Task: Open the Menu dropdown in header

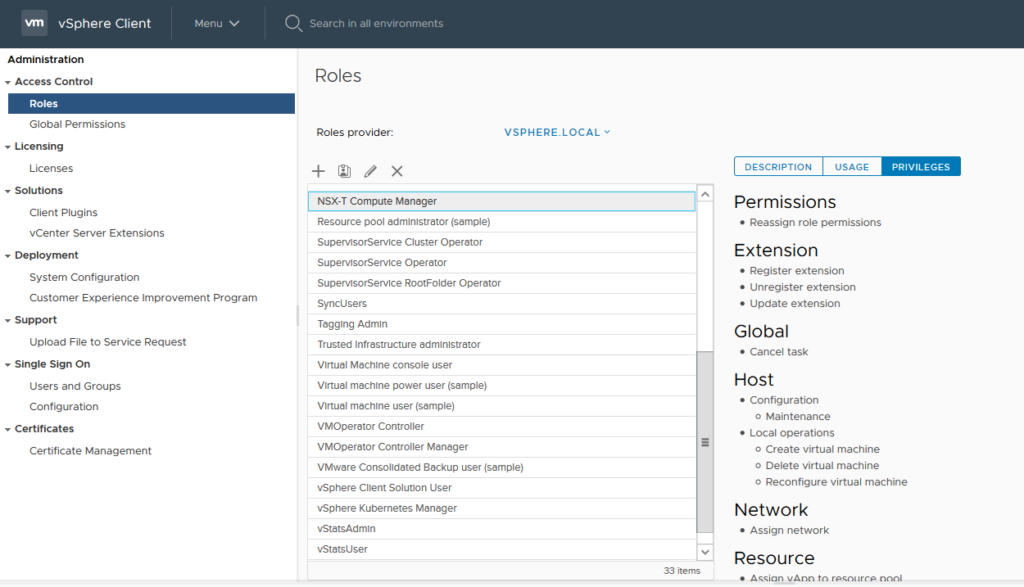Action: click(x=217, y=23)
